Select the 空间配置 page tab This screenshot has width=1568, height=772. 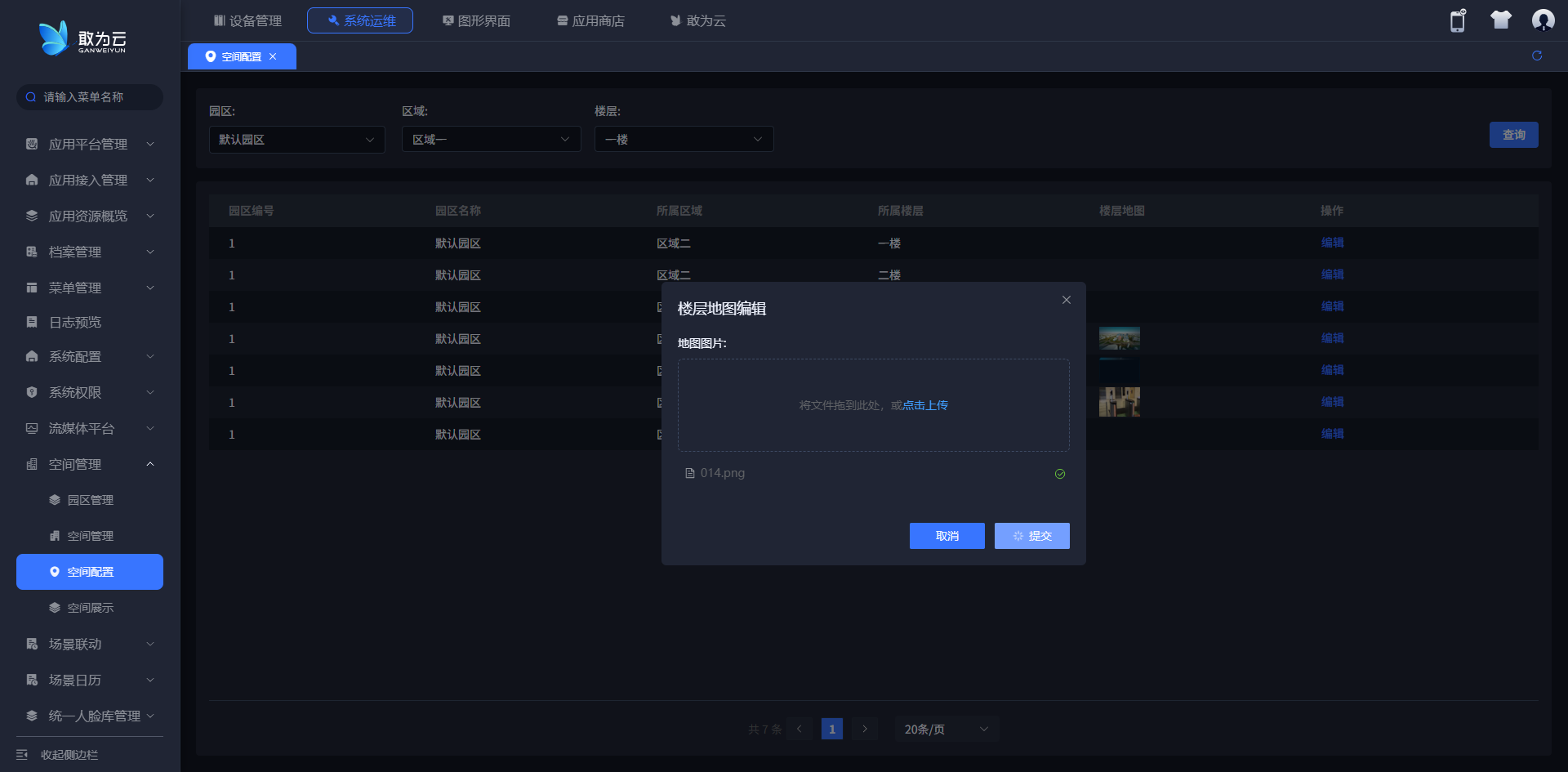click(x=242, y=56)
